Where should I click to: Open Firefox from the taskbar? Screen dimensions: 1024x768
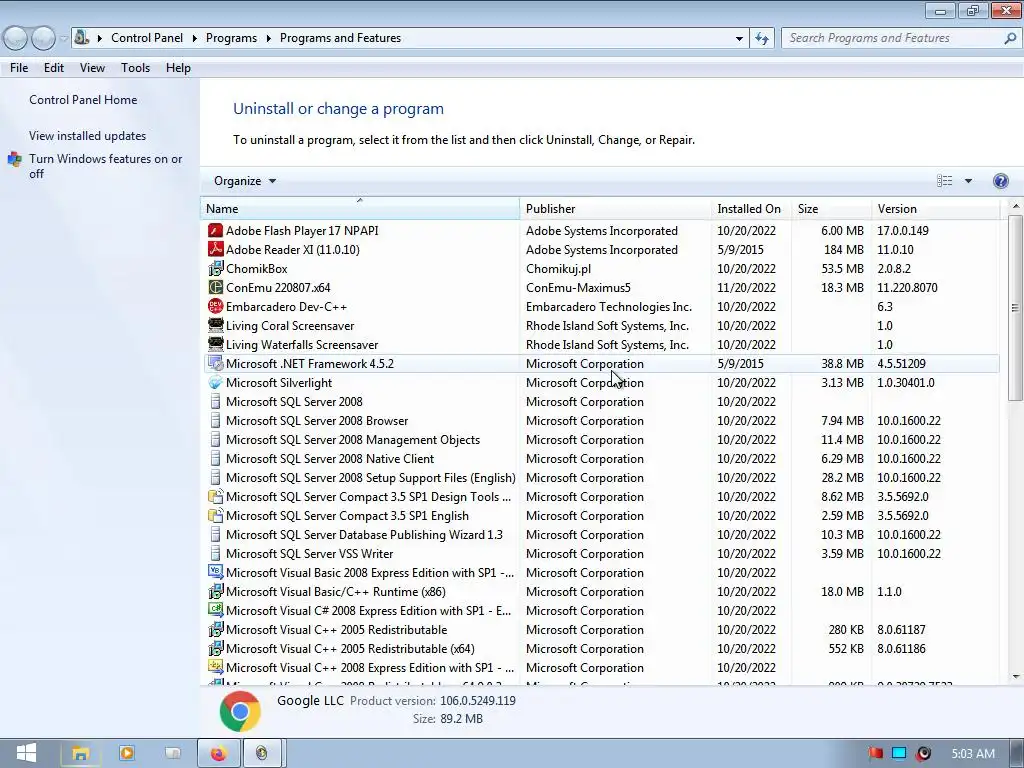[218, 754]
